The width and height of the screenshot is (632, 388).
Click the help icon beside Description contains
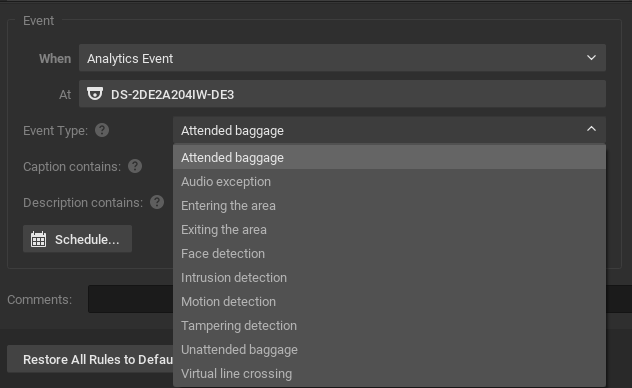tap(157, 202)
